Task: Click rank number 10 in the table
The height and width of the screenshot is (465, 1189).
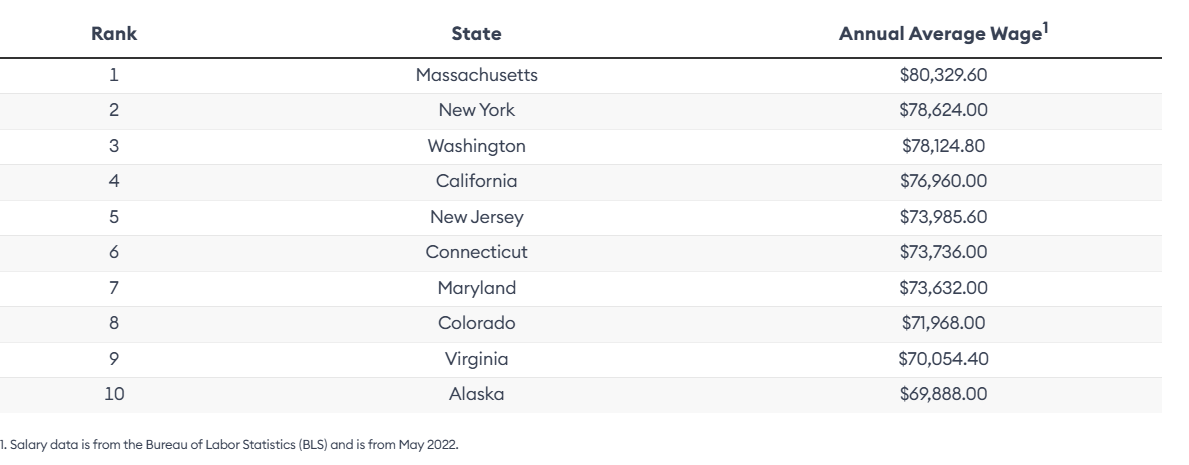Action: [114, 394]
